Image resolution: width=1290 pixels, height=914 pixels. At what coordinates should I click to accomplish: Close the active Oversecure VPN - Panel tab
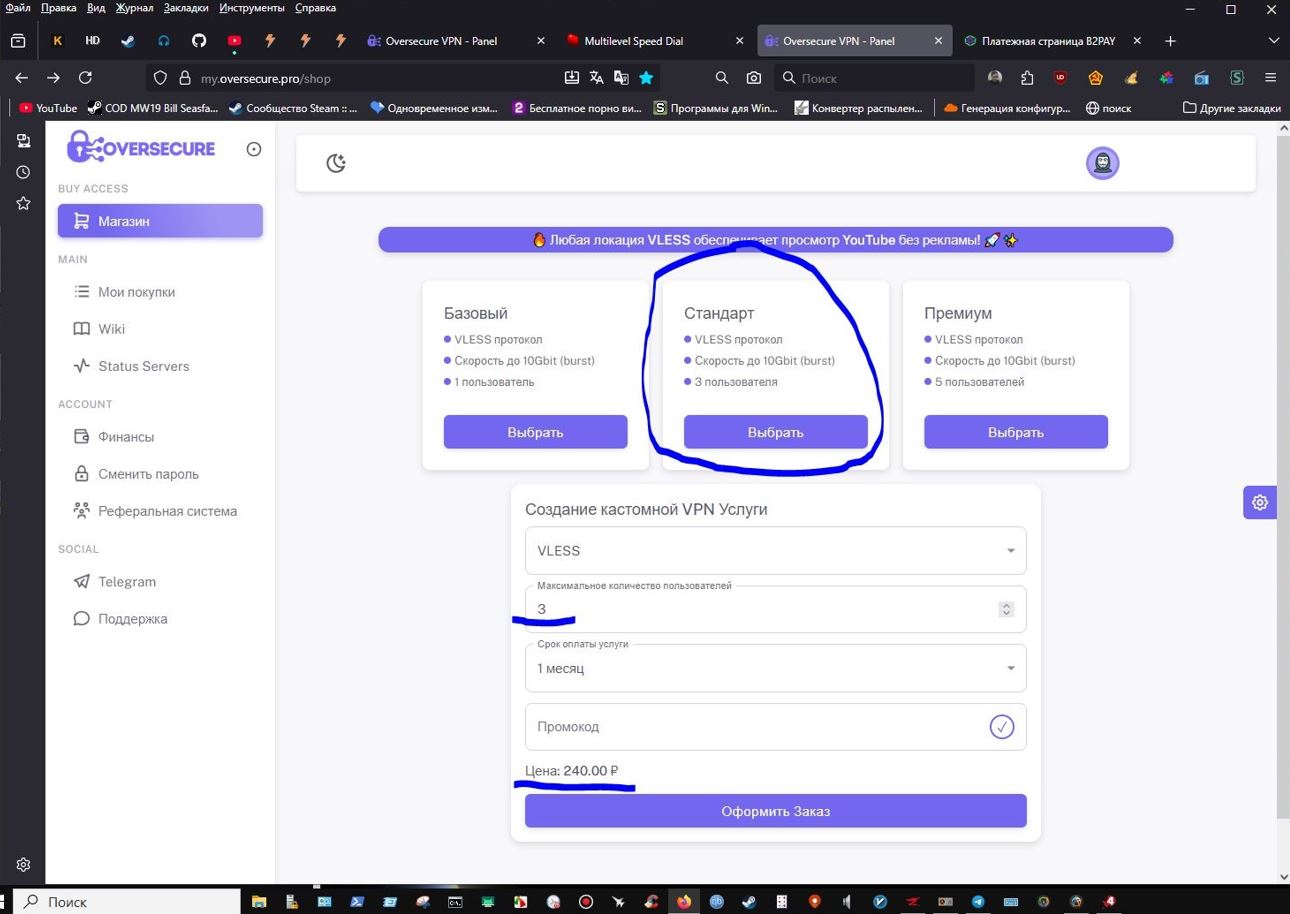coord(938,41)
